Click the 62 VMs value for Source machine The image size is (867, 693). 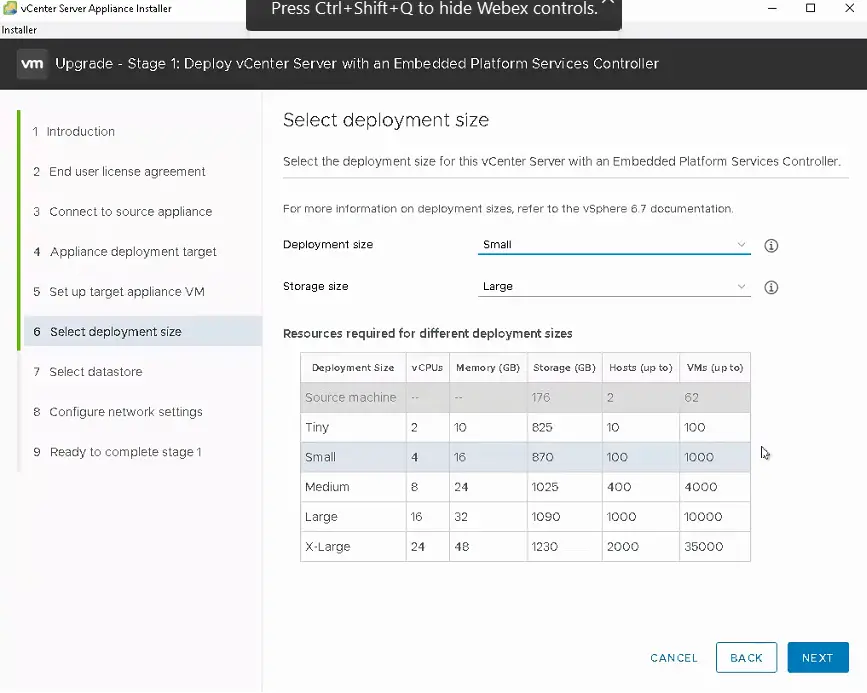pyautogui.click(x=691, y=398)
